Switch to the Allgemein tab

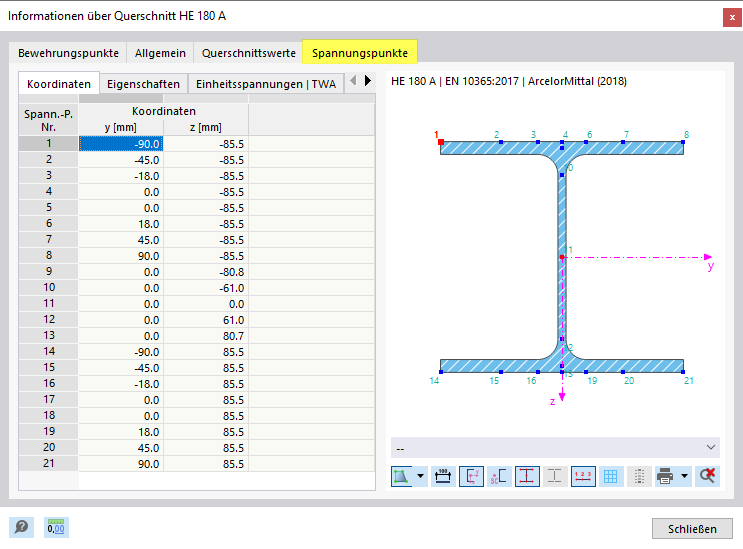[160, 53]
